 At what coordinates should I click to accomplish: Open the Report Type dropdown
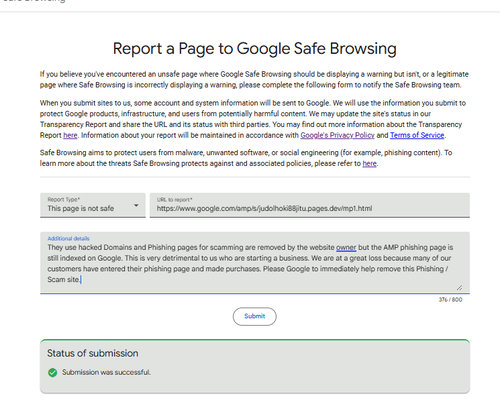pyautogui.click(x=93, y=205)
